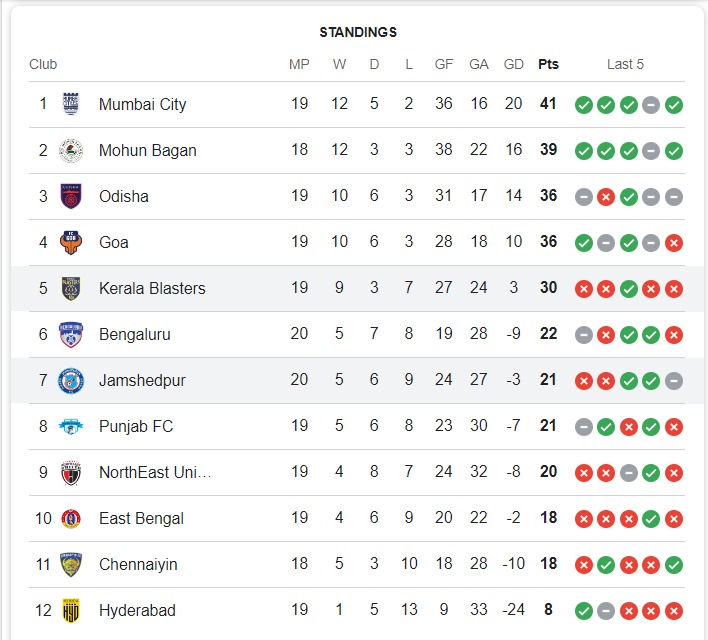Click the Goa club crest icon
708x640 pixels.
(71, 242)
